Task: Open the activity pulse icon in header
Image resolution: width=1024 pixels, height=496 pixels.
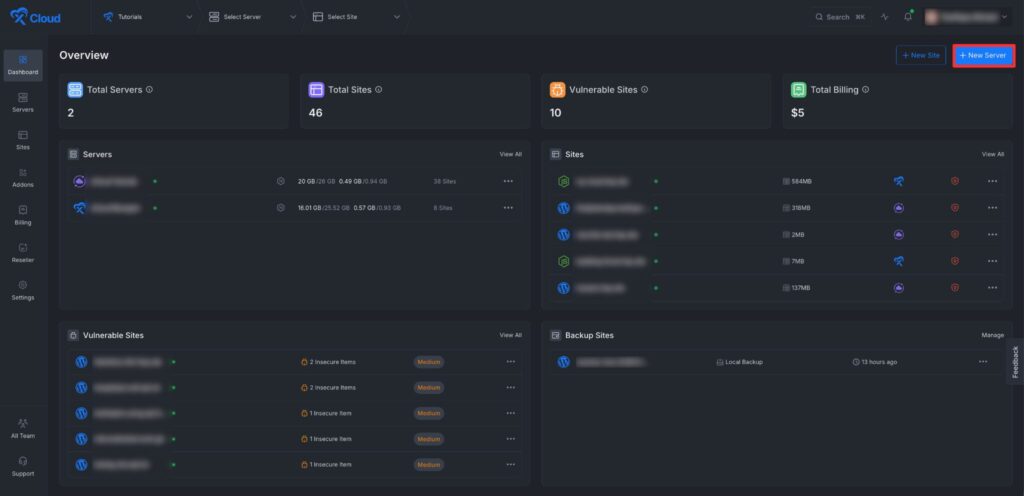Action: coord(885,17)
